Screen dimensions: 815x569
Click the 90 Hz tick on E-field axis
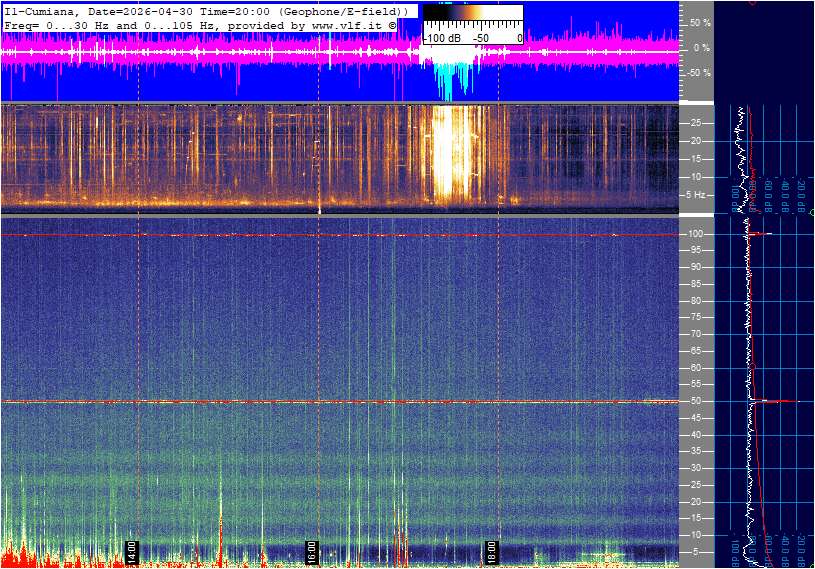point(695,267)
